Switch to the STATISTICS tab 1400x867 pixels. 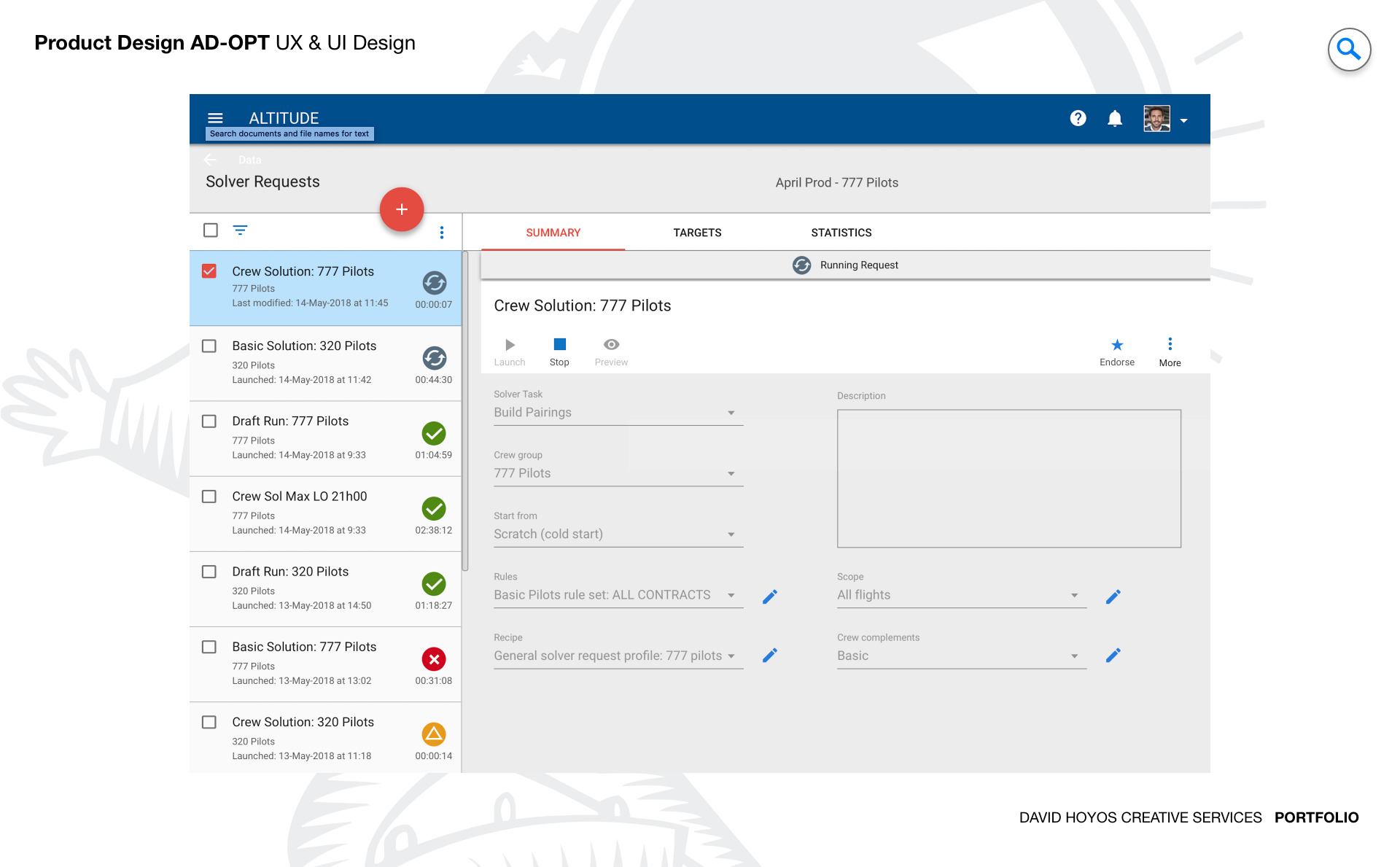coord(841,233)
